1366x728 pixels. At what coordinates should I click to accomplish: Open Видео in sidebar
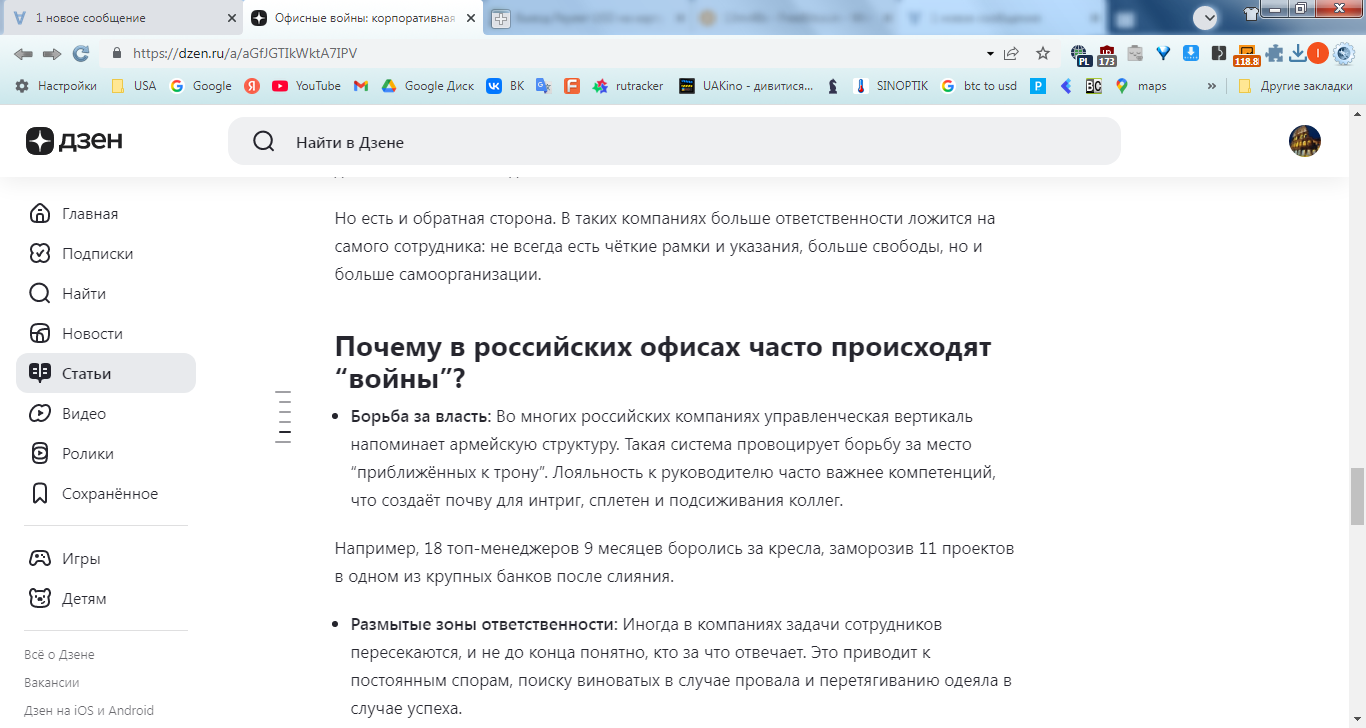[x=106, y=413]
